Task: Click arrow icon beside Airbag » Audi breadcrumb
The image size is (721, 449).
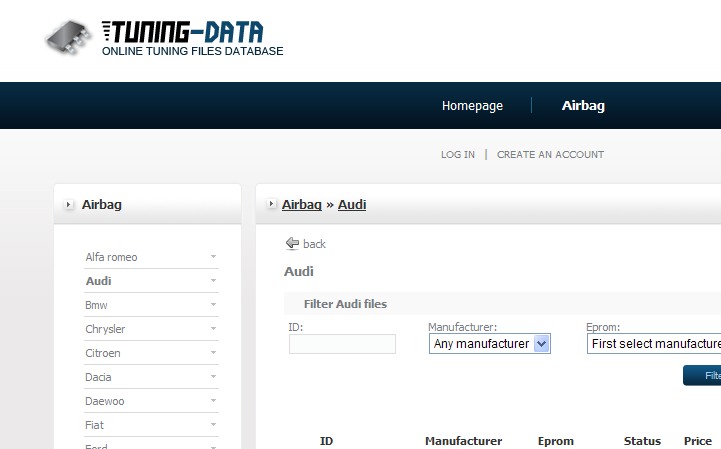Action: 271,205
